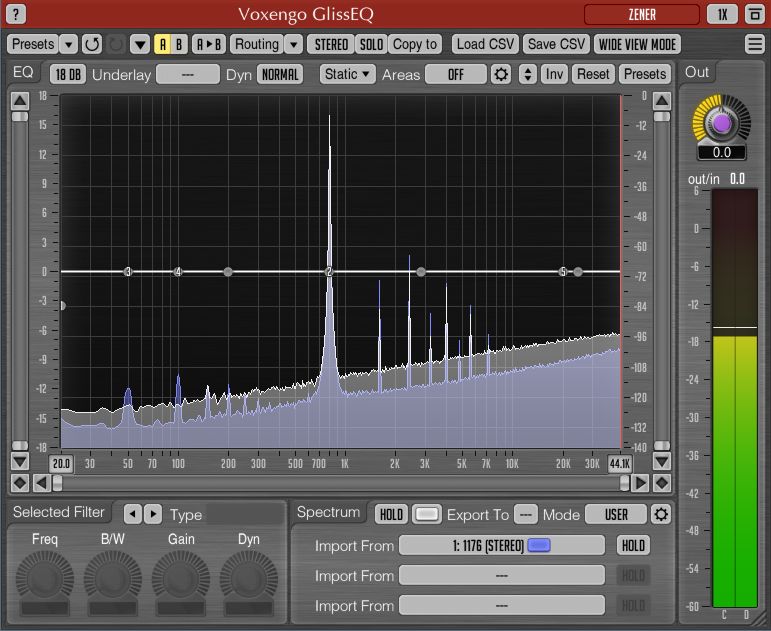Open the top toolbar Presets button
The height and width of the screenshot is (631, 771).
33,44
